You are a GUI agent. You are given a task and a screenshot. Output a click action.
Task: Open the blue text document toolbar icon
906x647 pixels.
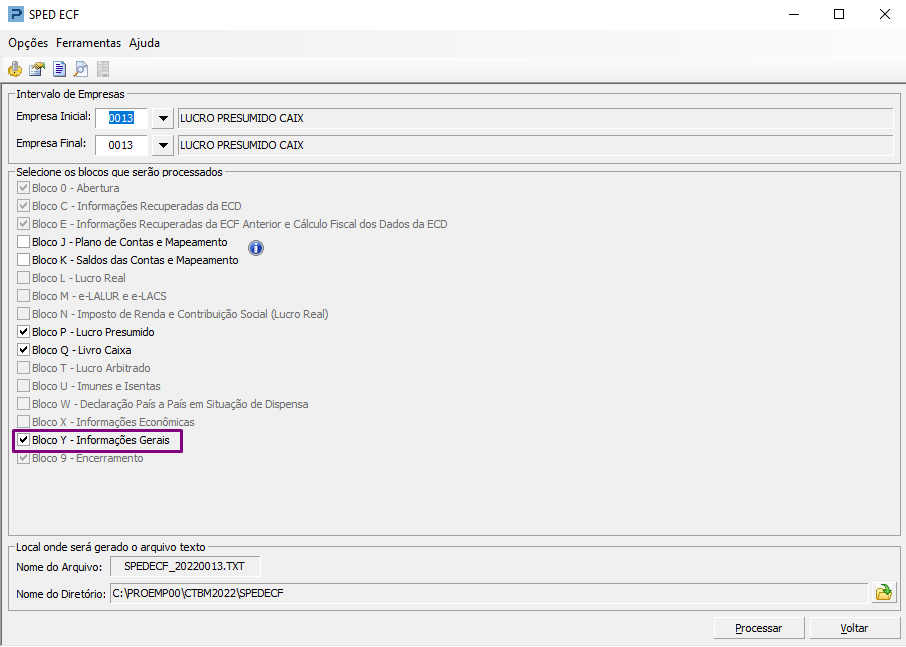[x=59, y=69]
